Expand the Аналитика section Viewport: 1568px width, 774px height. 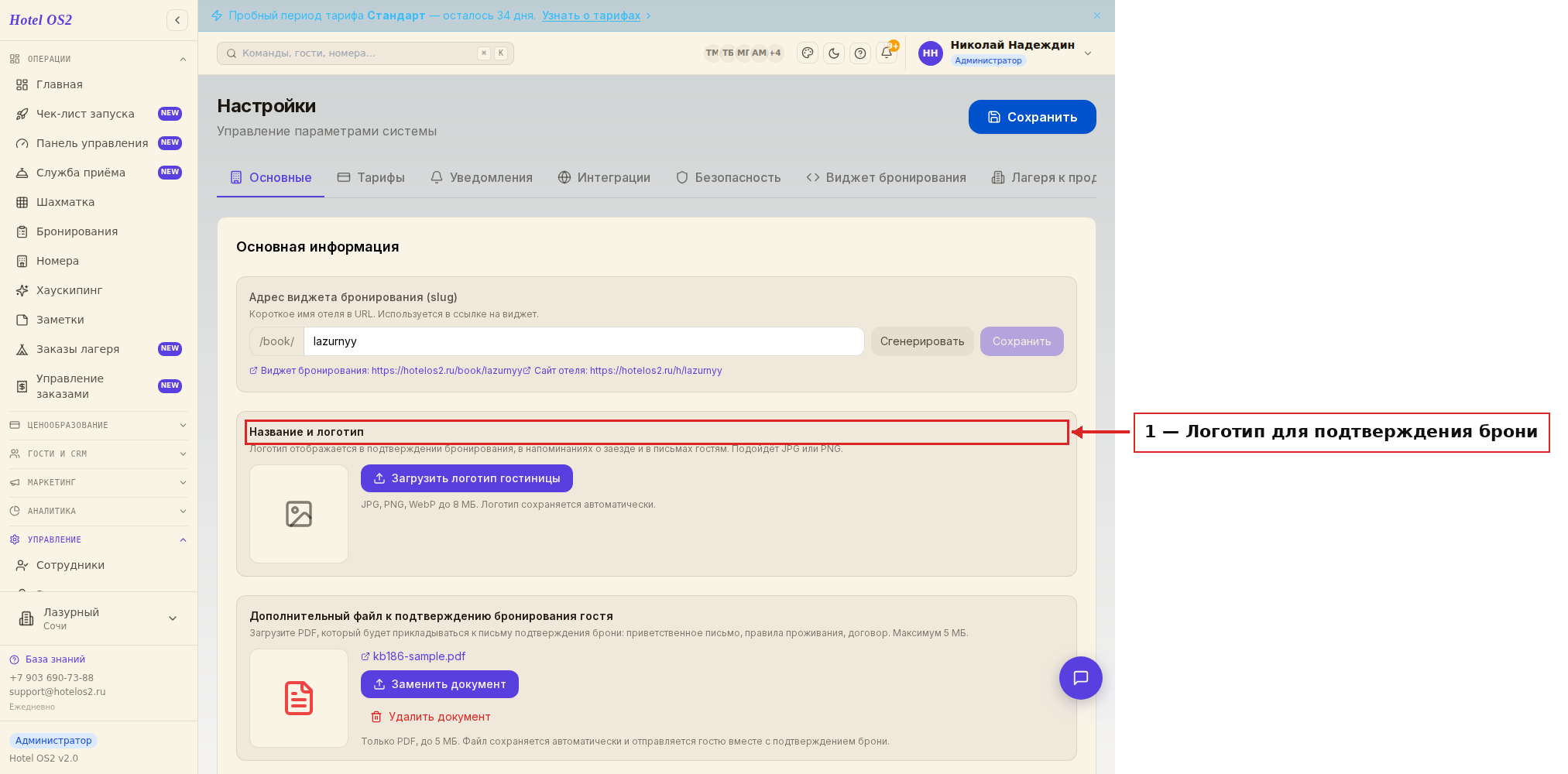[98, 511]
